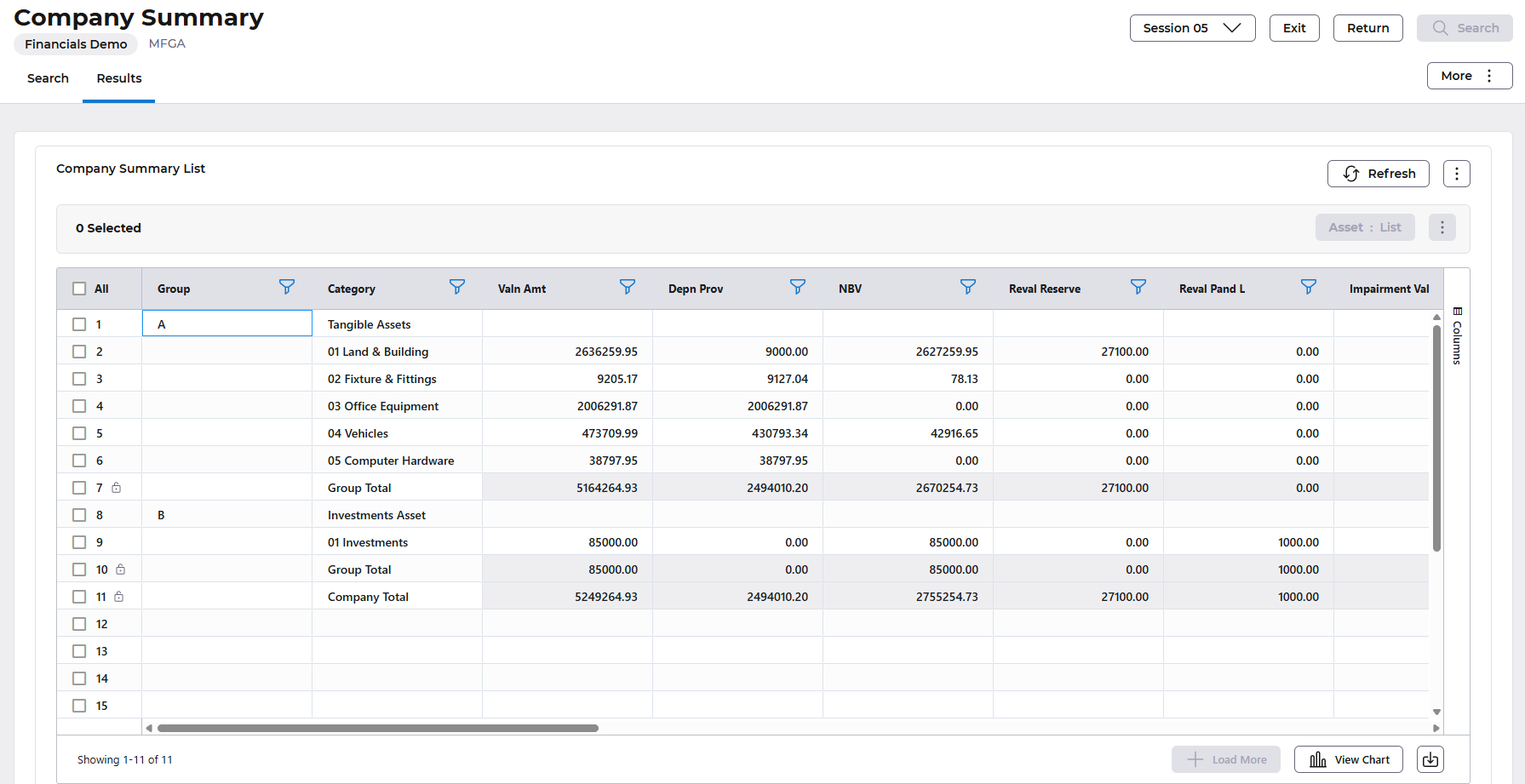Click the export download icon
Viewport: 1525px width, 784px height.
click(1430, 759)
